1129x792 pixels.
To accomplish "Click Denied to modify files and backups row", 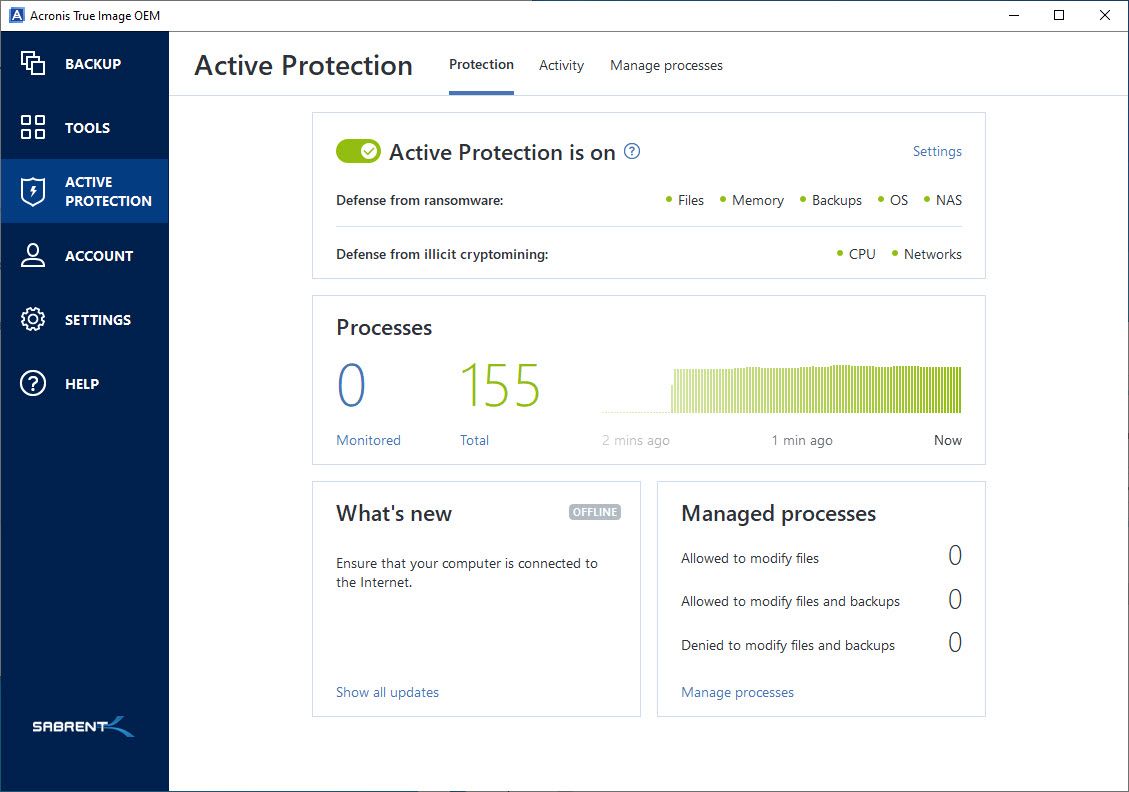I will coord(821,643).
